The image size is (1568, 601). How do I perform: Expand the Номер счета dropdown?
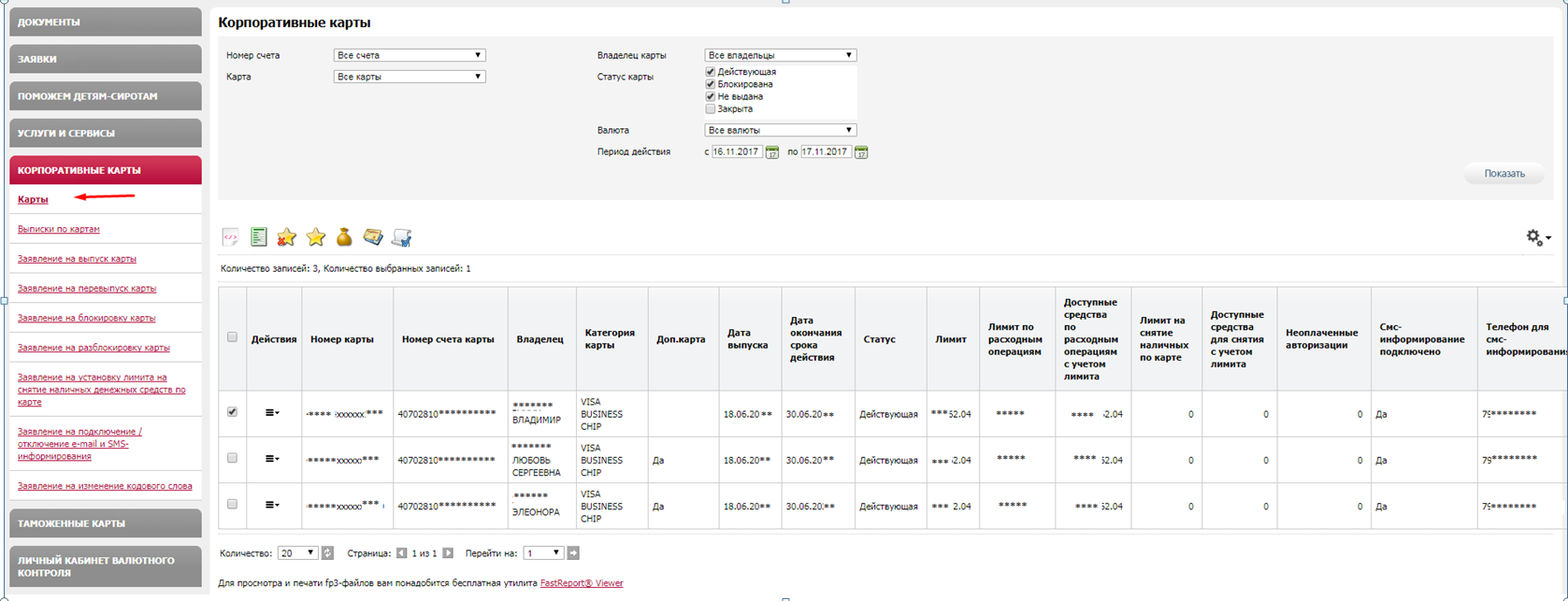coord(409,55)
